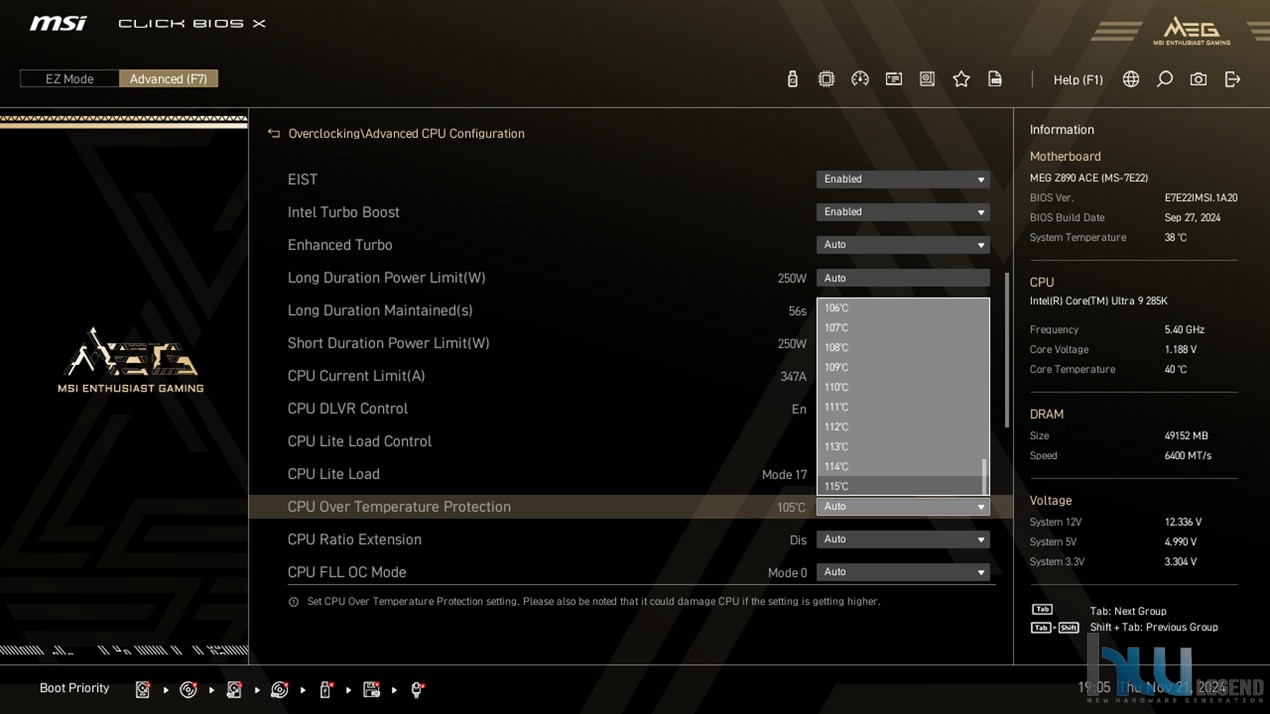Click the 347A current limit value
The height and width of the screenshot is (714, 1270).
(x=793, y=377)
